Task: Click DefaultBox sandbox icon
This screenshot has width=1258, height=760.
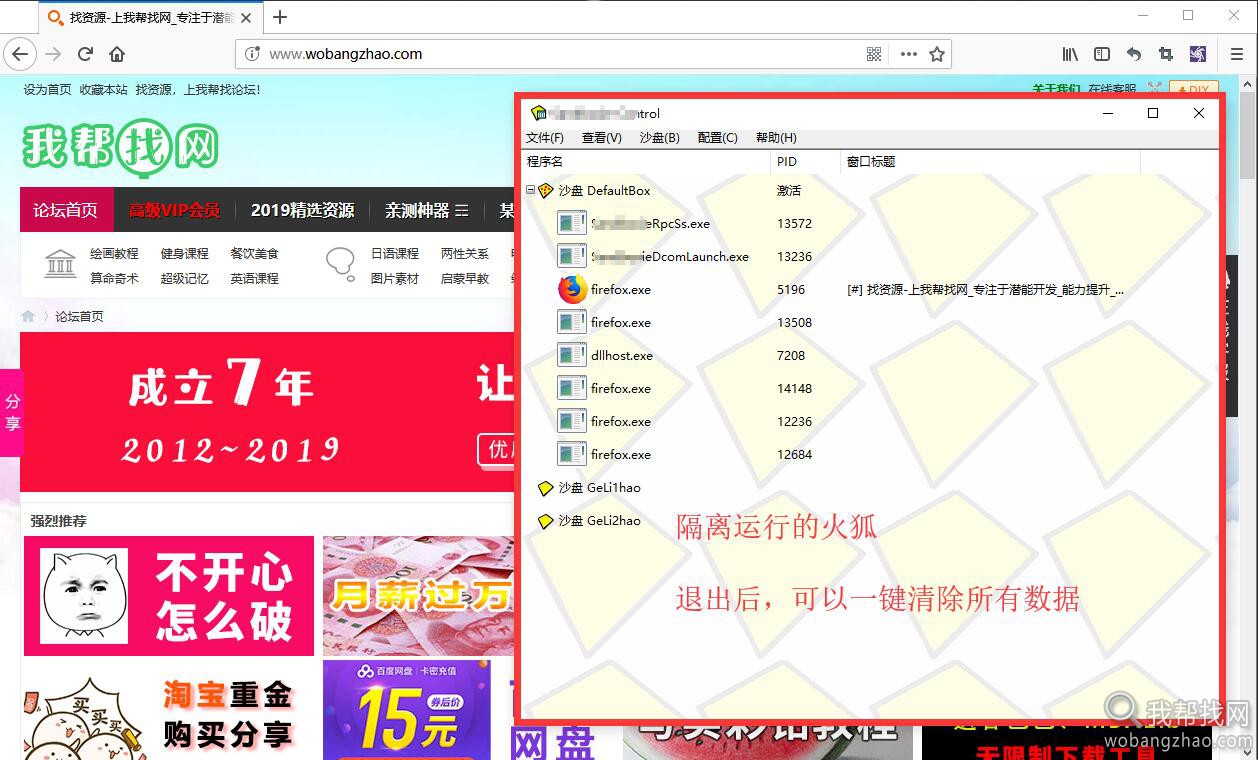Action: point(545,190)
